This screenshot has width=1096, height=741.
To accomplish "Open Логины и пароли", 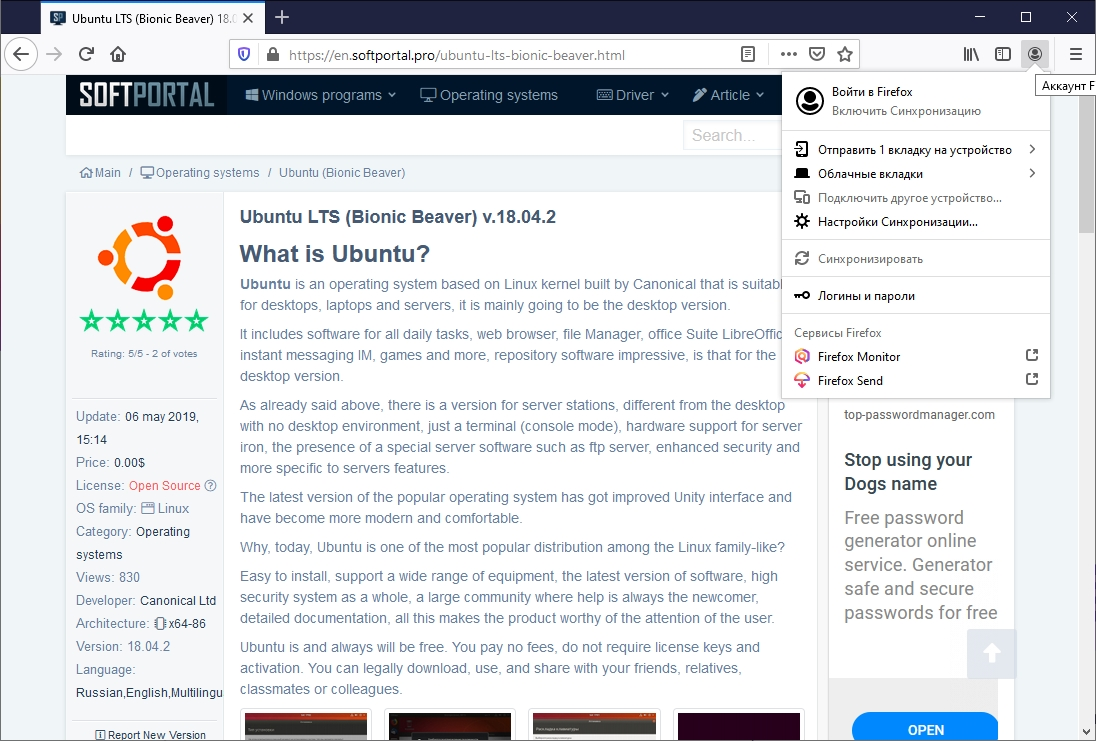I will tap(916, 296).
